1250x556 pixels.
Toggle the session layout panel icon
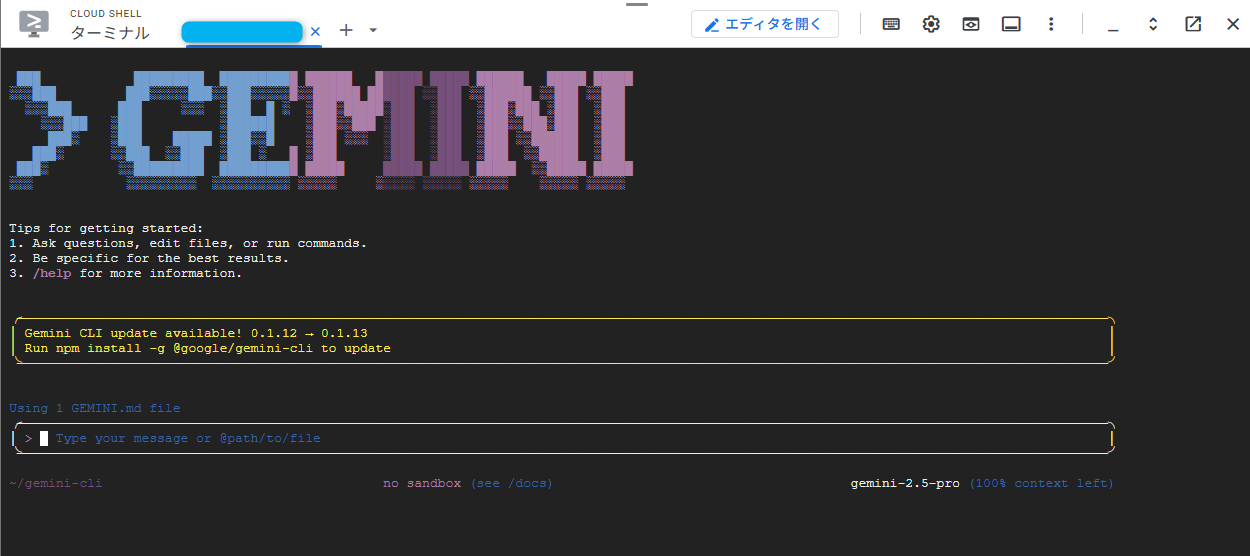(x=1011, y=24)
